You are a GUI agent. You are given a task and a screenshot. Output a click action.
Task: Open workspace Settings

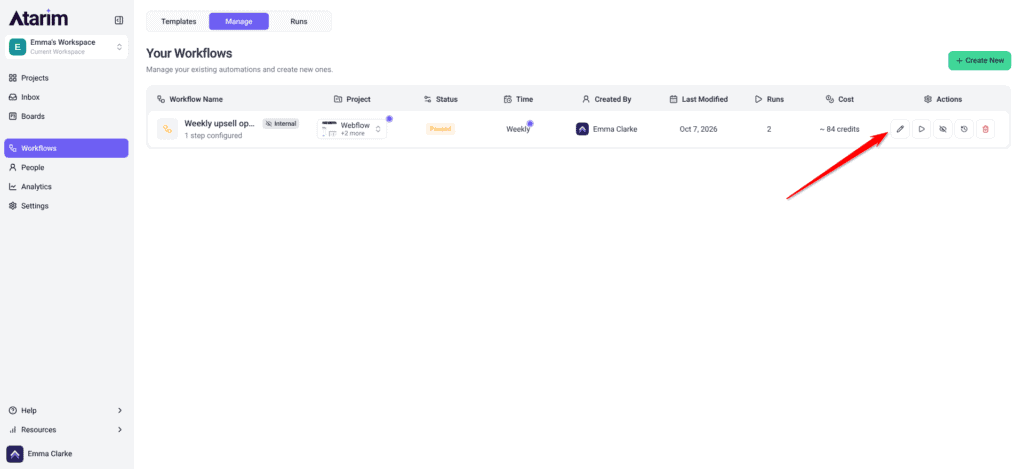tap(66, 206)
